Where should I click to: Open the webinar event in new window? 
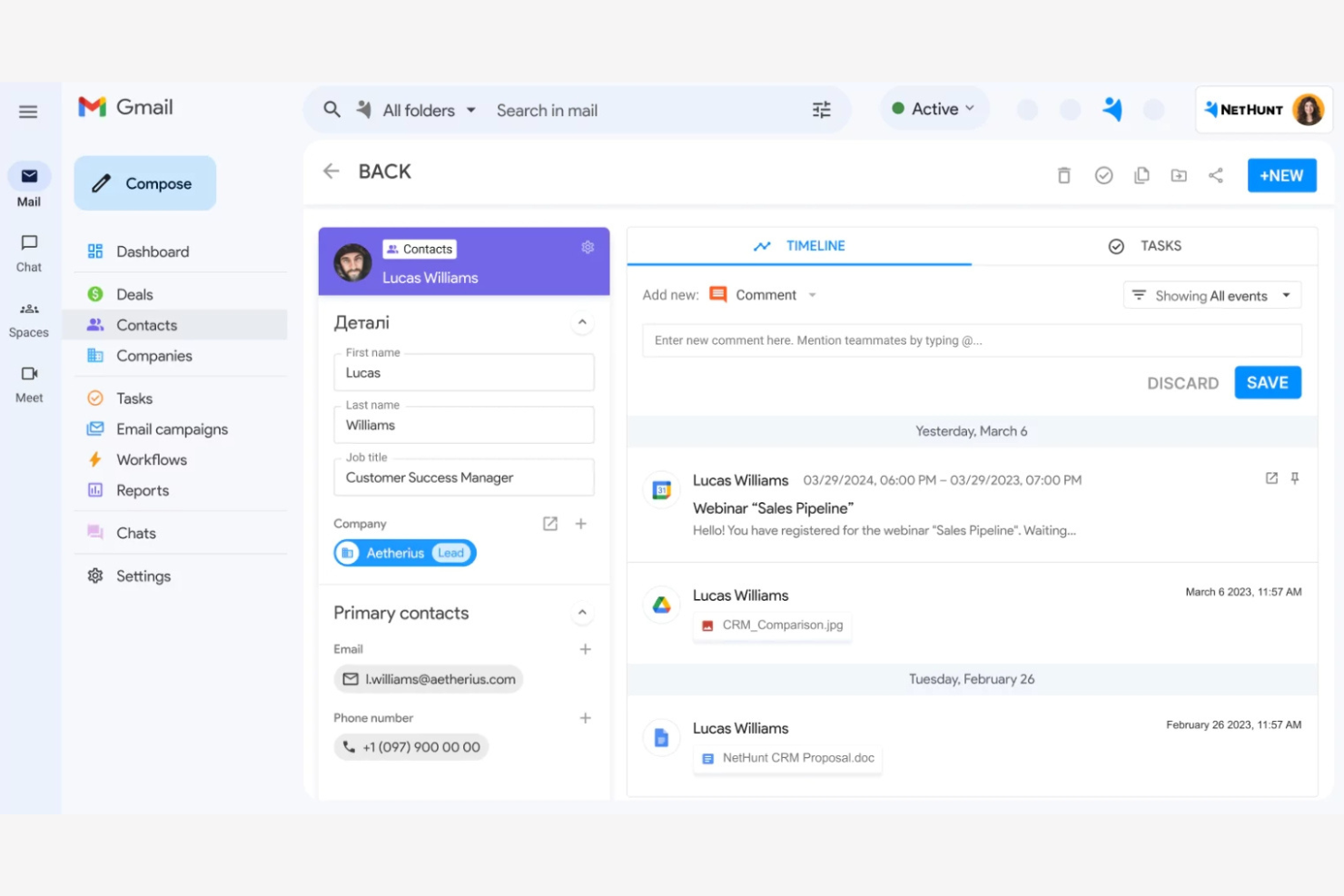1271,478
